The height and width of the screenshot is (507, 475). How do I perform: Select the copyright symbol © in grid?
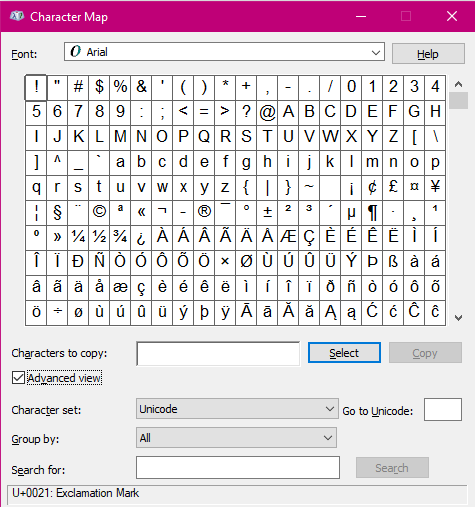(99, 213)
